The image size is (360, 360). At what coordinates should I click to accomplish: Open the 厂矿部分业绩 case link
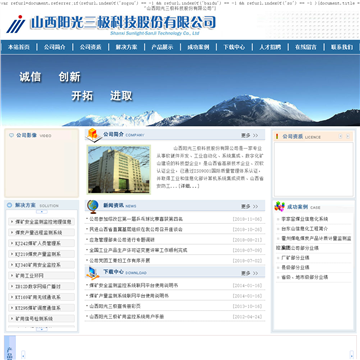pyautogui.click(x=295, y=258)
